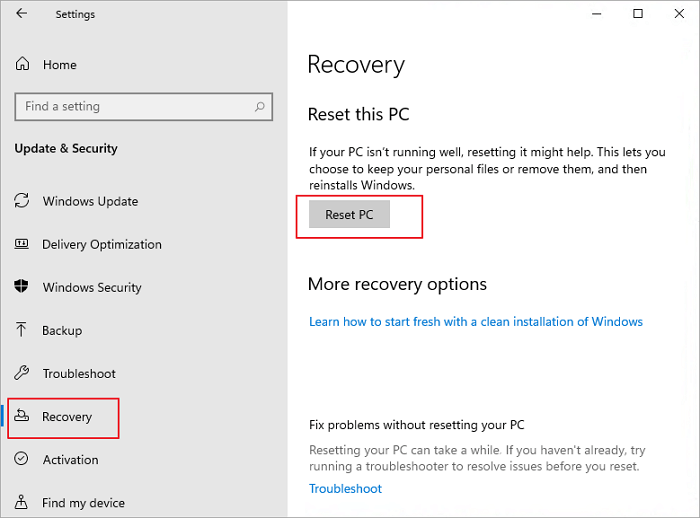Image resolution: width=700 pixels, height=518 pixels.
Task: Go to Windows Security settings
Action: pyautogui.click(x=92, y=287)
